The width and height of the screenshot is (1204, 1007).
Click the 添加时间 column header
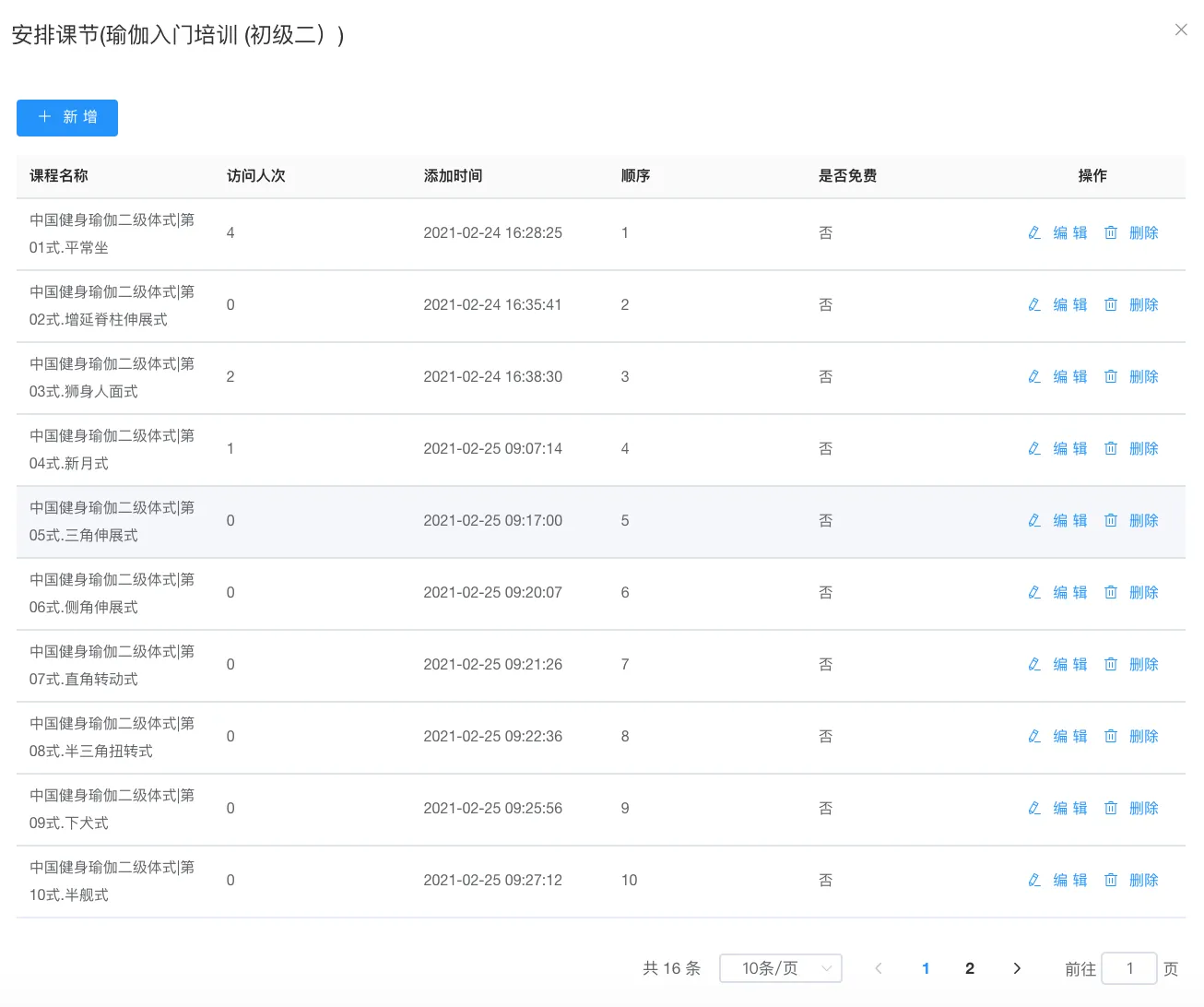tap(453, 176)
